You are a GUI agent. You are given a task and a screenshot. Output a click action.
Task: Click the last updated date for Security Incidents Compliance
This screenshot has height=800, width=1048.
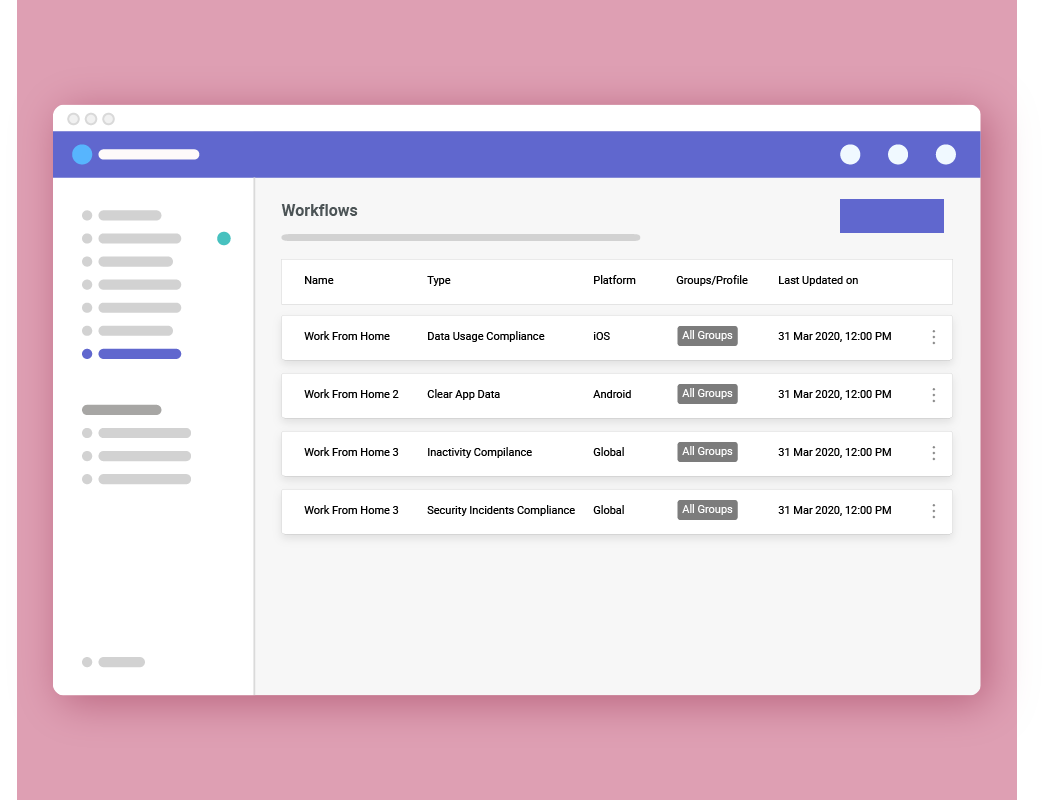[x=835, y=511]
